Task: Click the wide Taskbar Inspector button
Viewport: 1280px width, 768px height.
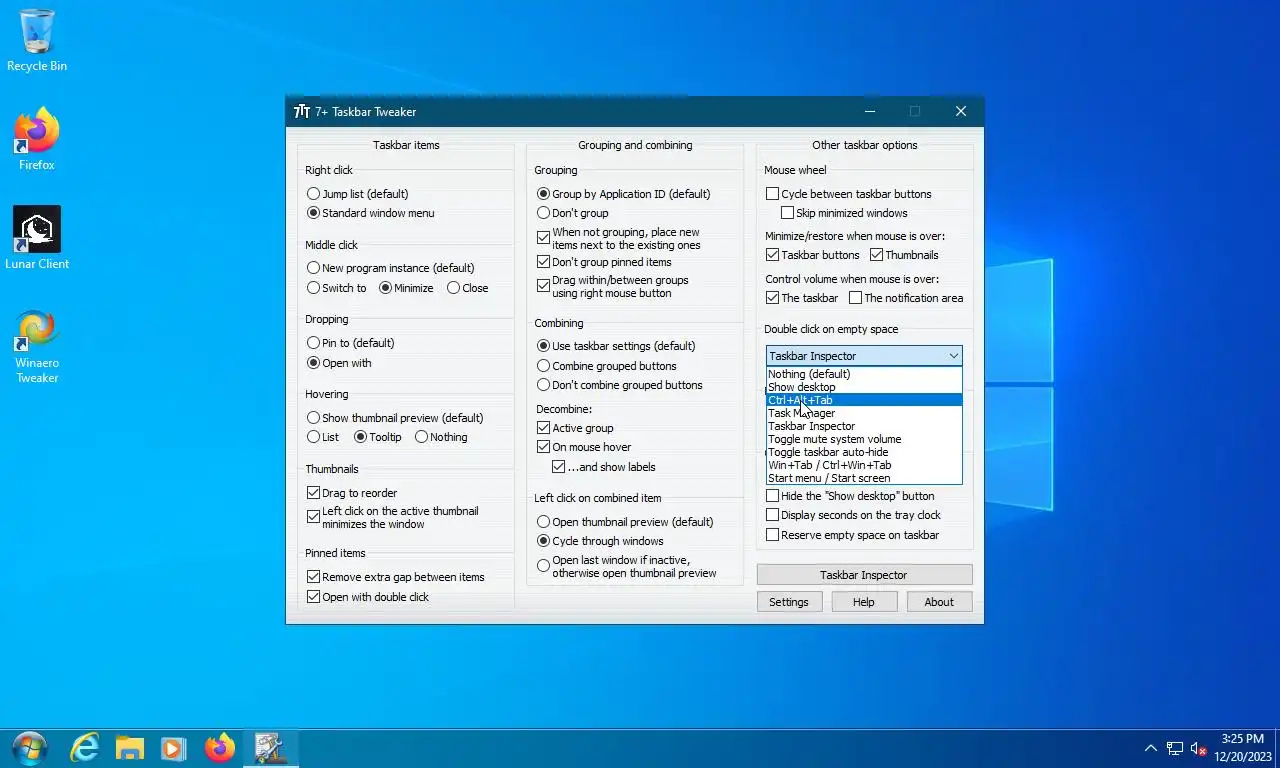Action: pyautogui.click(x=864, y=575)
